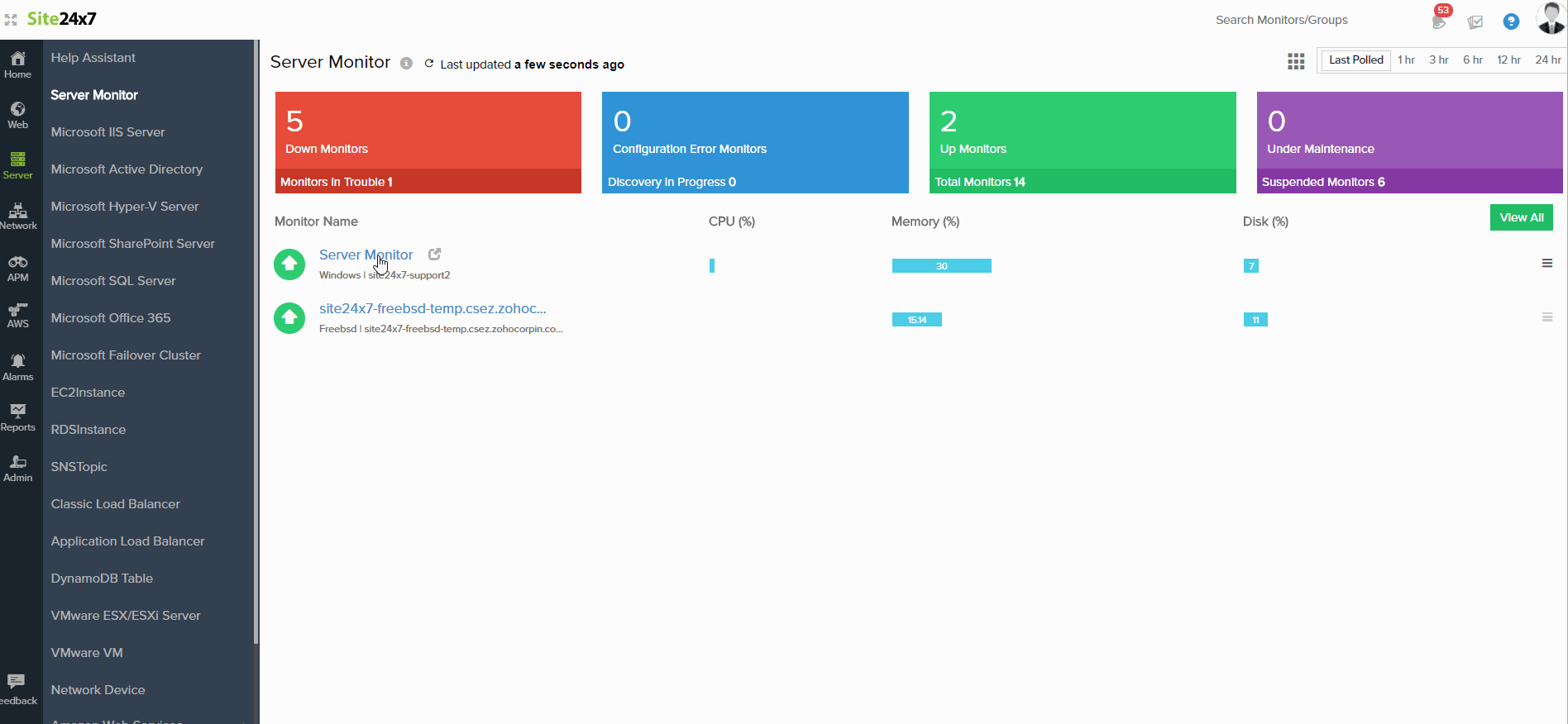Open notifications with 53 badge

pyautogui.click(x=1440, y=19)
